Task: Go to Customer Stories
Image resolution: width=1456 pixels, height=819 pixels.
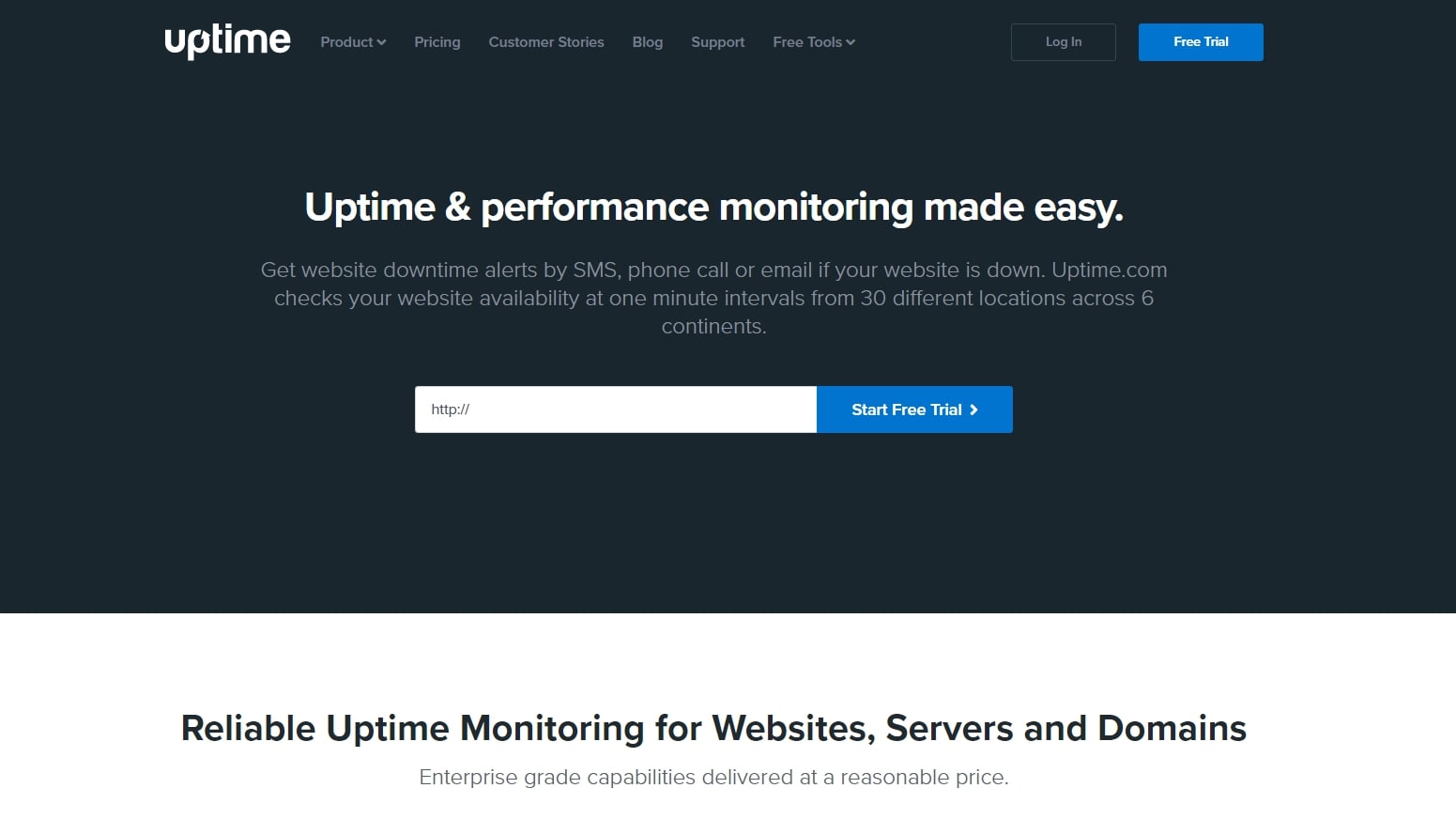Action: click(546, 42)
